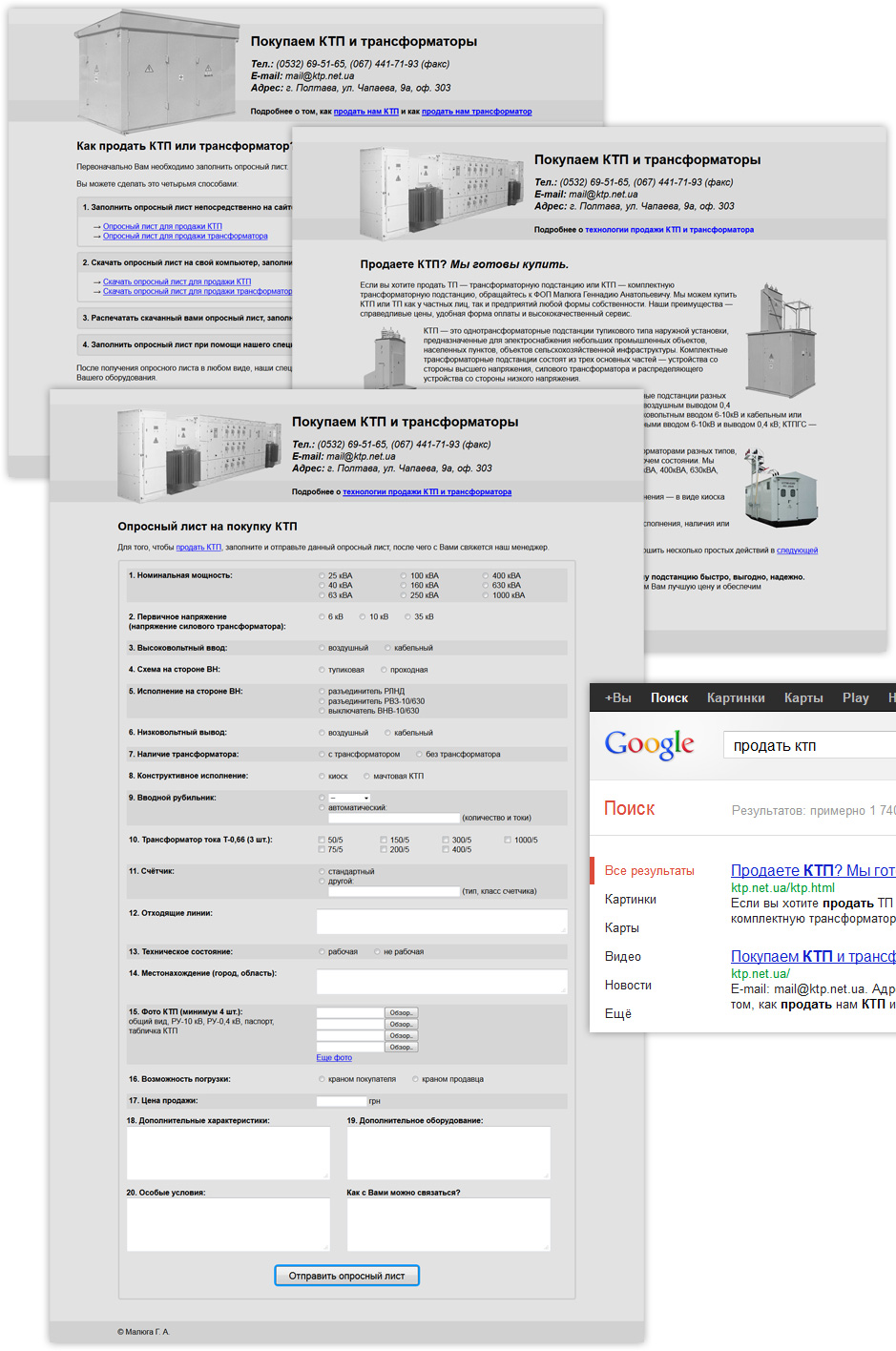
Task: Open the Картинки tab in Google top bar
Action: click(x=736, y=697)
